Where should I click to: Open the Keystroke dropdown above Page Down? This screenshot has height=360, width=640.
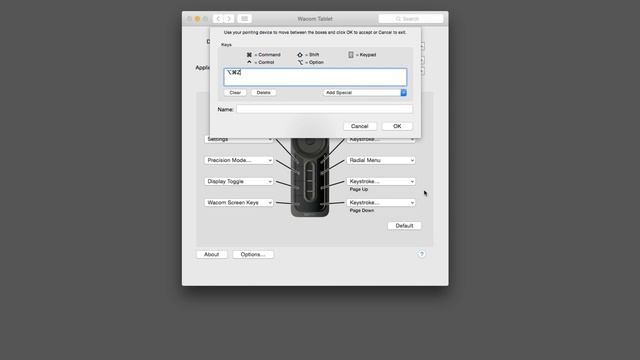click(381, 202)
